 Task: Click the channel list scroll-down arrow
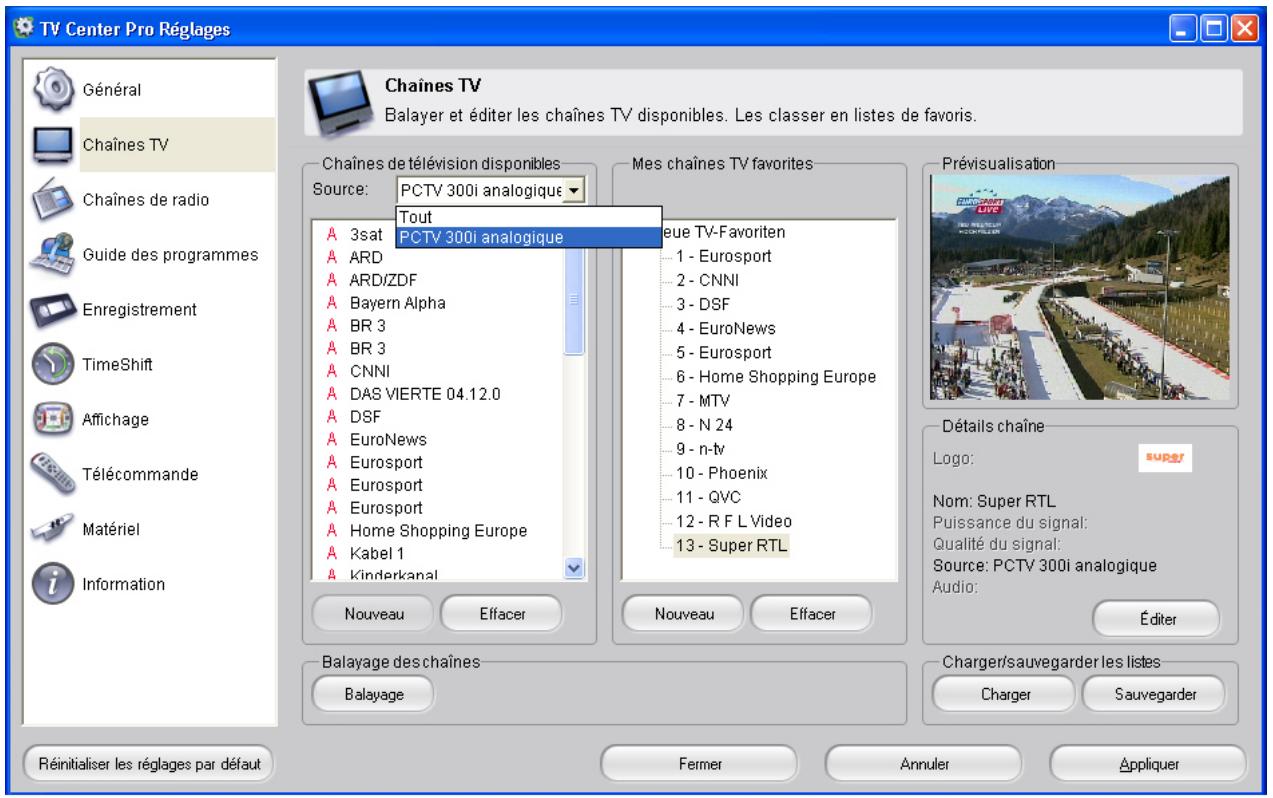pos(574,567)
